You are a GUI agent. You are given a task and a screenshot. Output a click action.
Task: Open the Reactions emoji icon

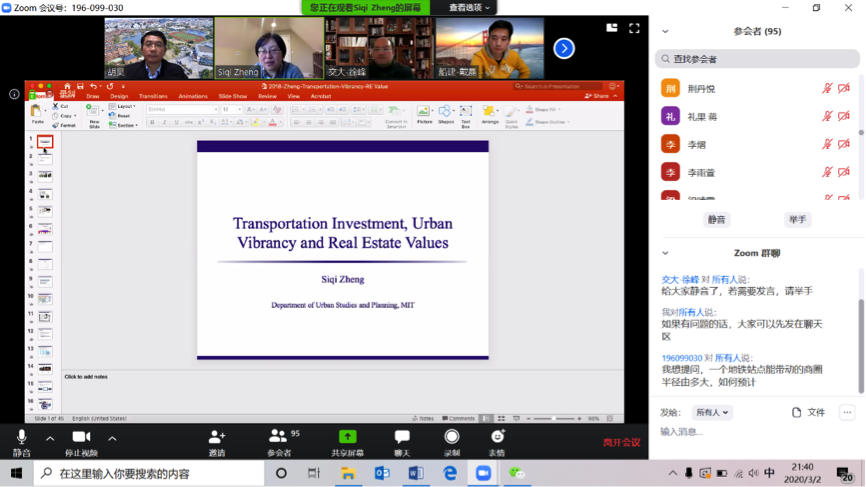click(497, 438)
